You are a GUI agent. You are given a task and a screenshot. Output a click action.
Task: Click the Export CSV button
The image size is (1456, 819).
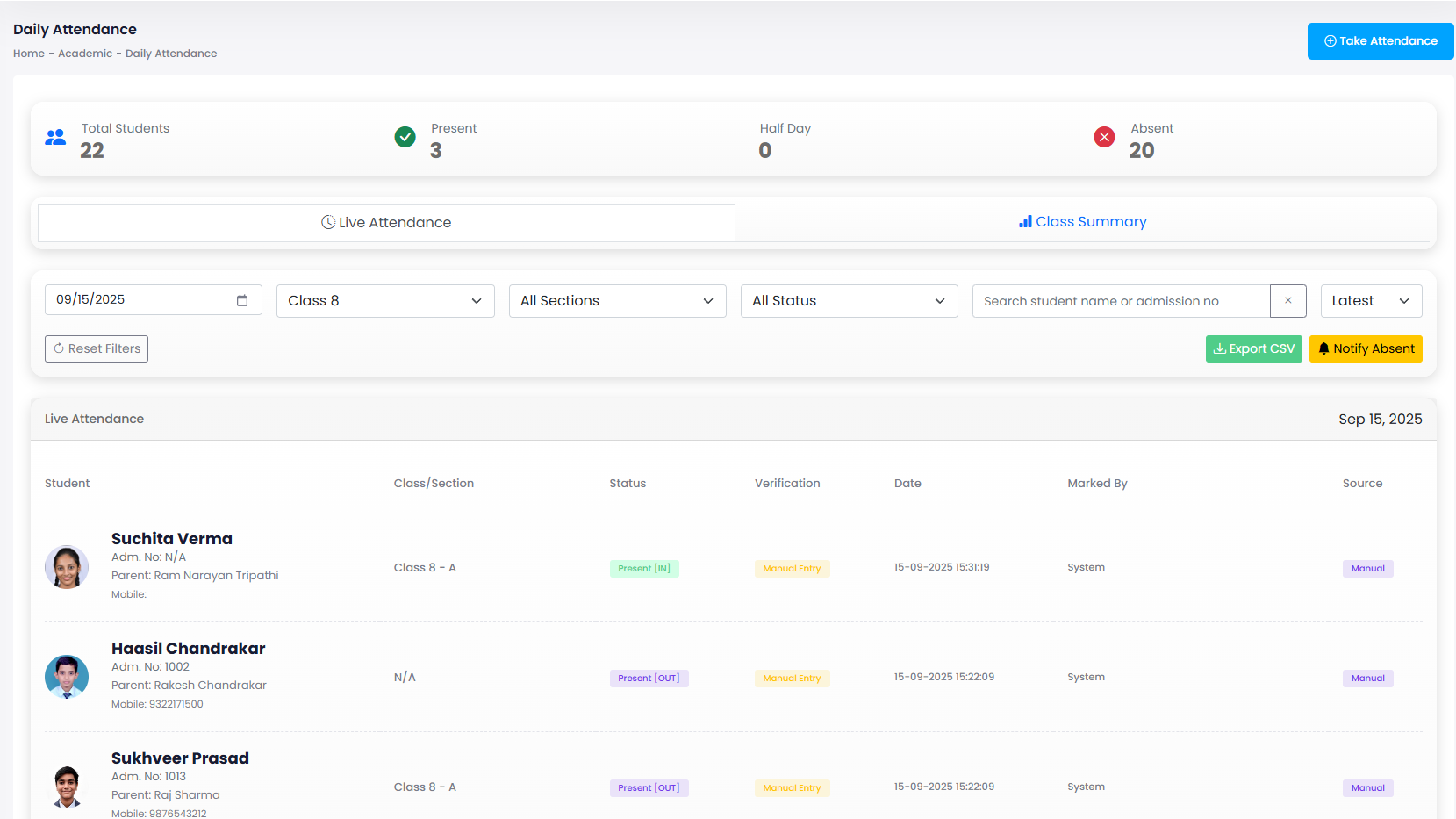[1253, 348]
